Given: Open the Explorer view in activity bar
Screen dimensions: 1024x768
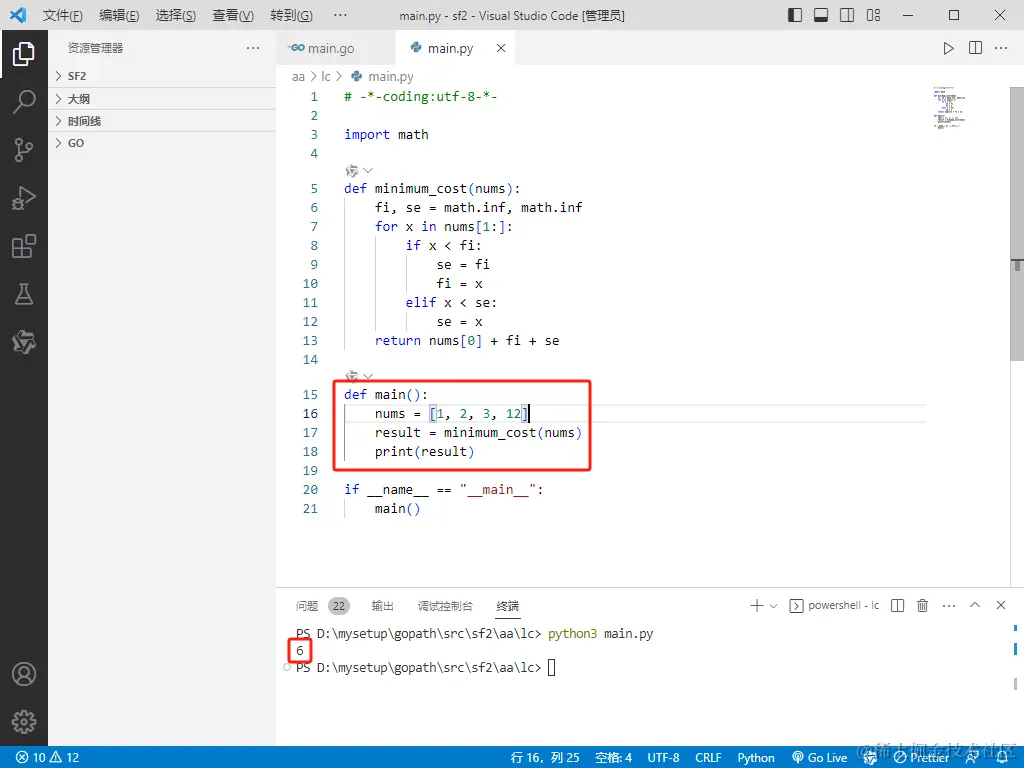Looking at the screenshot, I should 24,54.
